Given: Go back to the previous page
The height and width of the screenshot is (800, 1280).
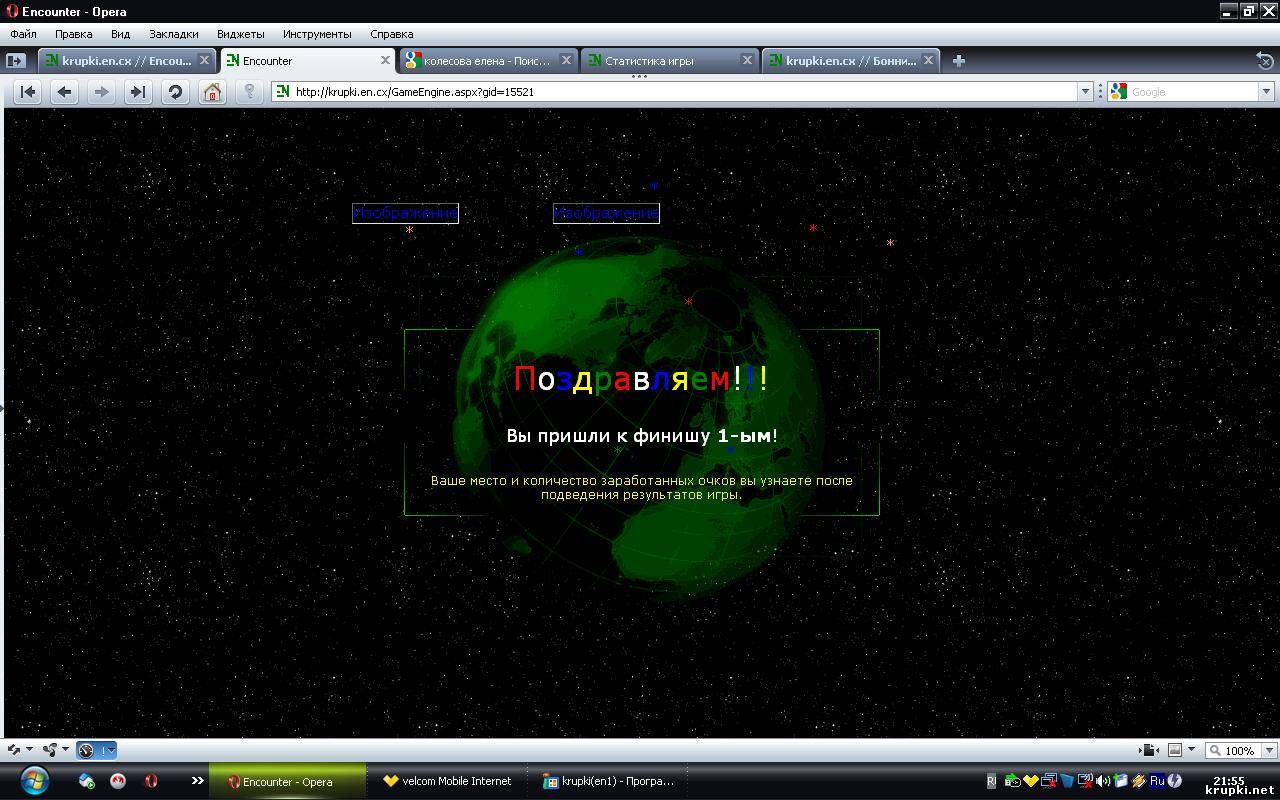Looking at the screenshot, I should pos(65,92).
